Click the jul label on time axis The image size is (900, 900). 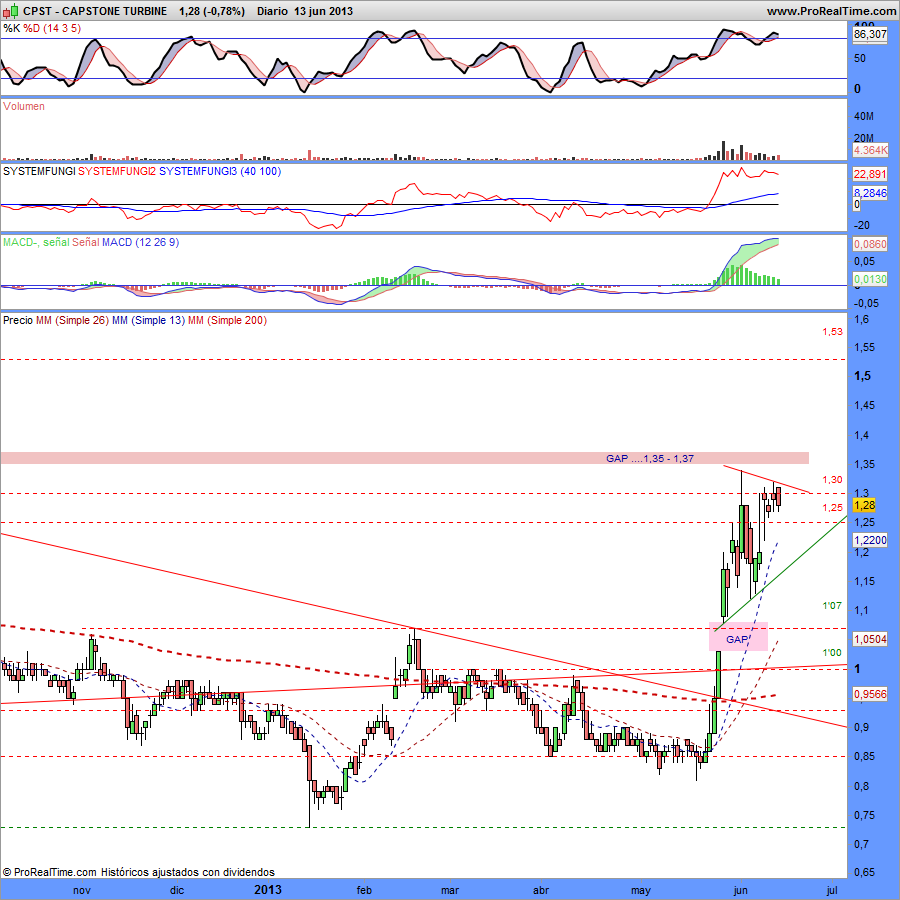click(831, 890)
